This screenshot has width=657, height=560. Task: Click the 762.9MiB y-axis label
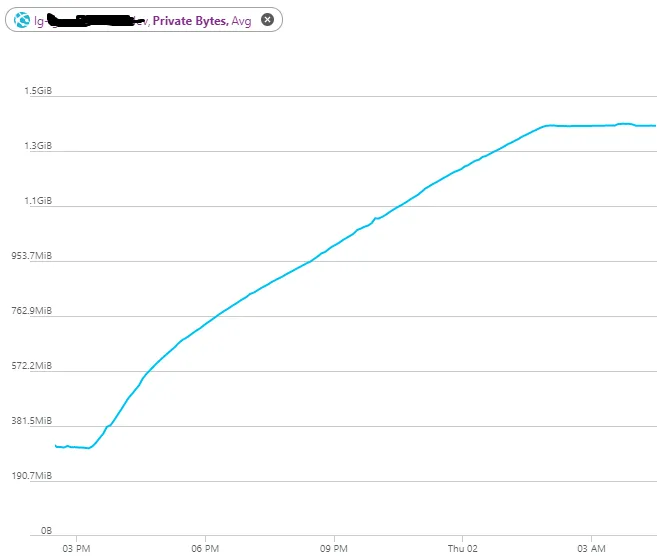pos(32,311)
